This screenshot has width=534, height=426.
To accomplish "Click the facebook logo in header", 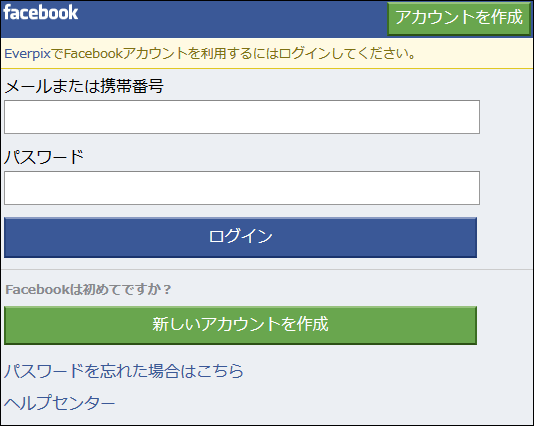I will [41, 13].
